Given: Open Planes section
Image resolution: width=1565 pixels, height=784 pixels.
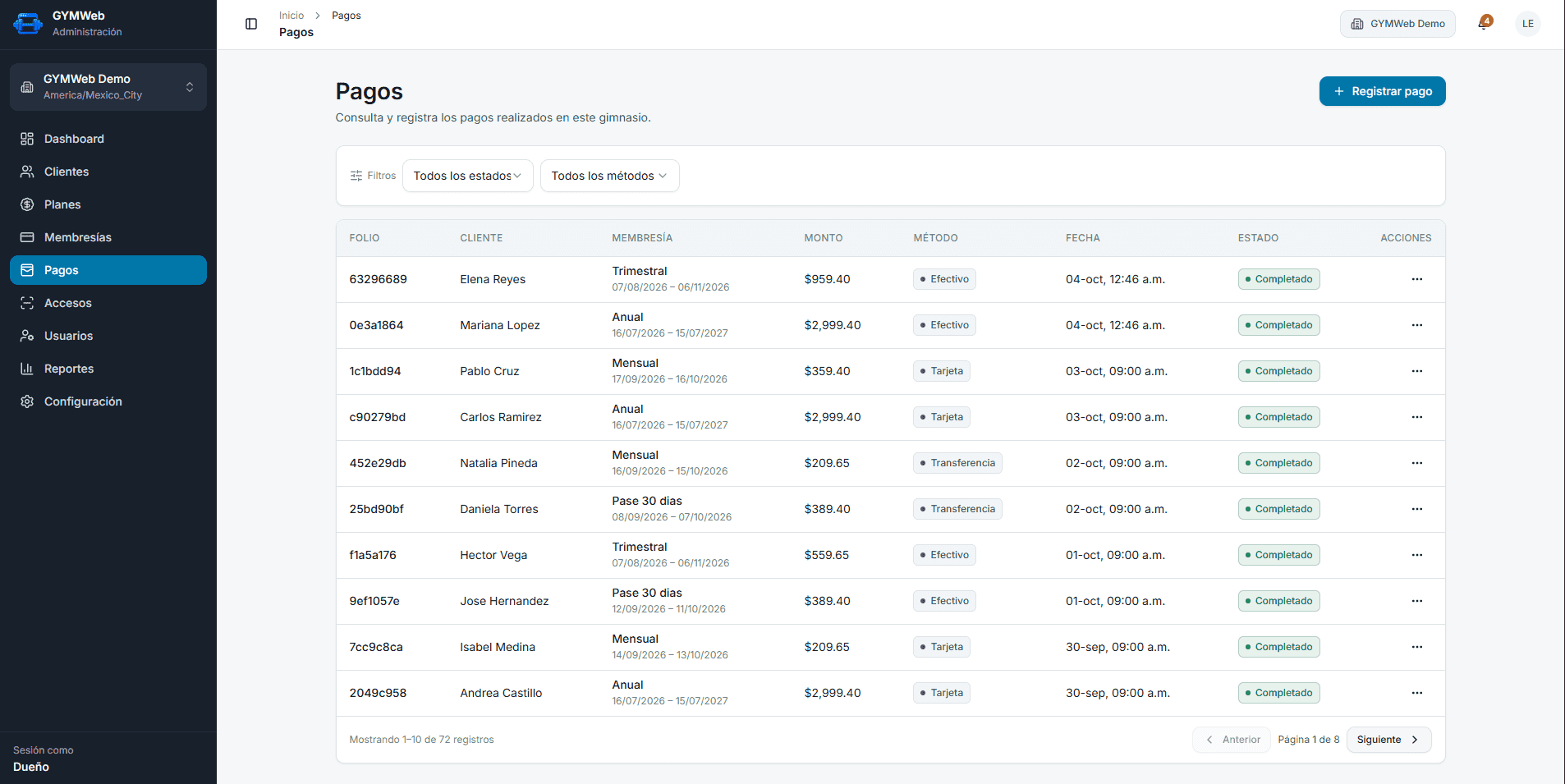Looking at the screenshot, I should [x=108, y=204].
